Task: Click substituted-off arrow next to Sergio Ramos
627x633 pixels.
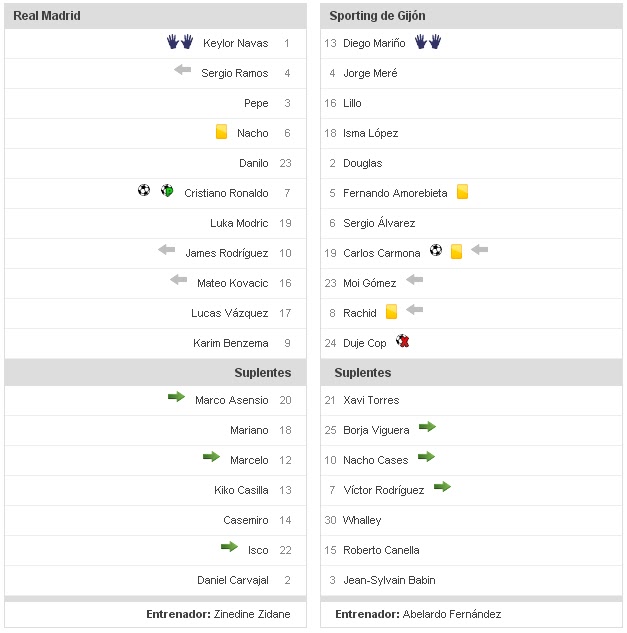Action: click(182, 70)
